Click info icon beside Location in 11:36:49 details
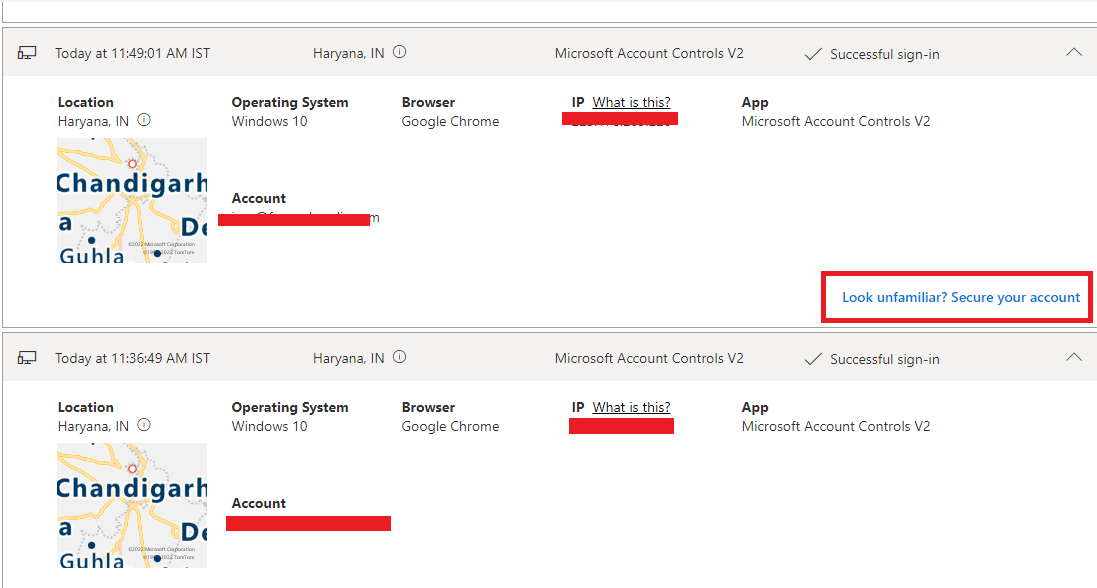Screen dimensions: 1097x588 pos(144,425)
